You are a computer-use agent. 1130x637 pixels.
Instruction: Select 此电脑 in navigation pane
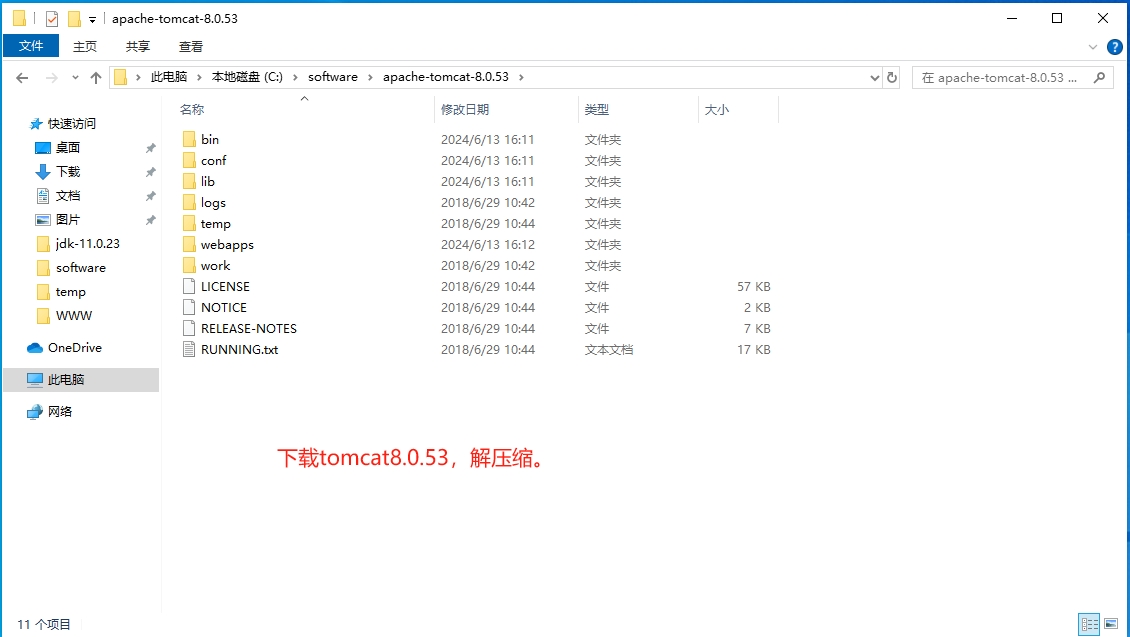(x=81, y=380)
